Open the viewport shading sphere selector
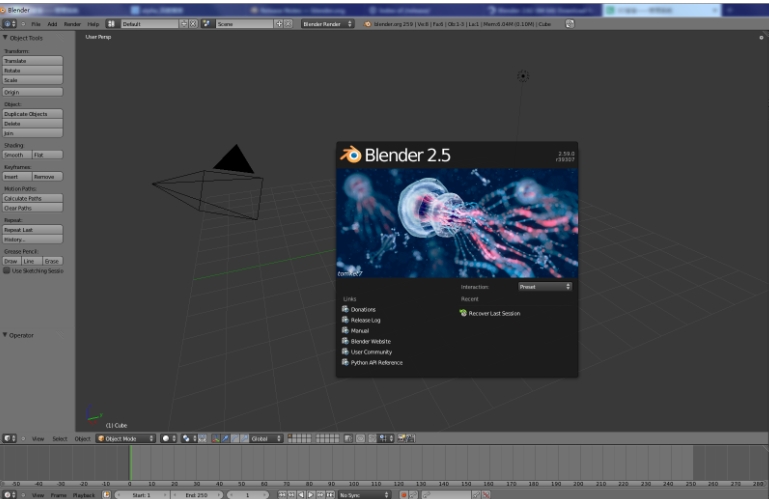The width and height of the screenshot is (769, 499). coord(169,438)
